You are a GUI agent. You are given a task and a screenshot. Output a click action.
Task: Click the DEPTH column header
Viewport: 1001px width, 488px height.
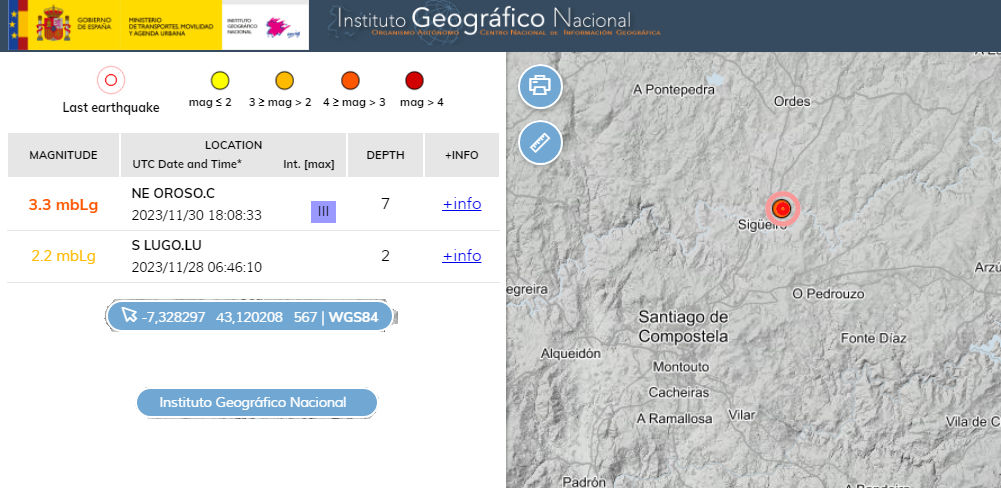(x=385, y=155)
